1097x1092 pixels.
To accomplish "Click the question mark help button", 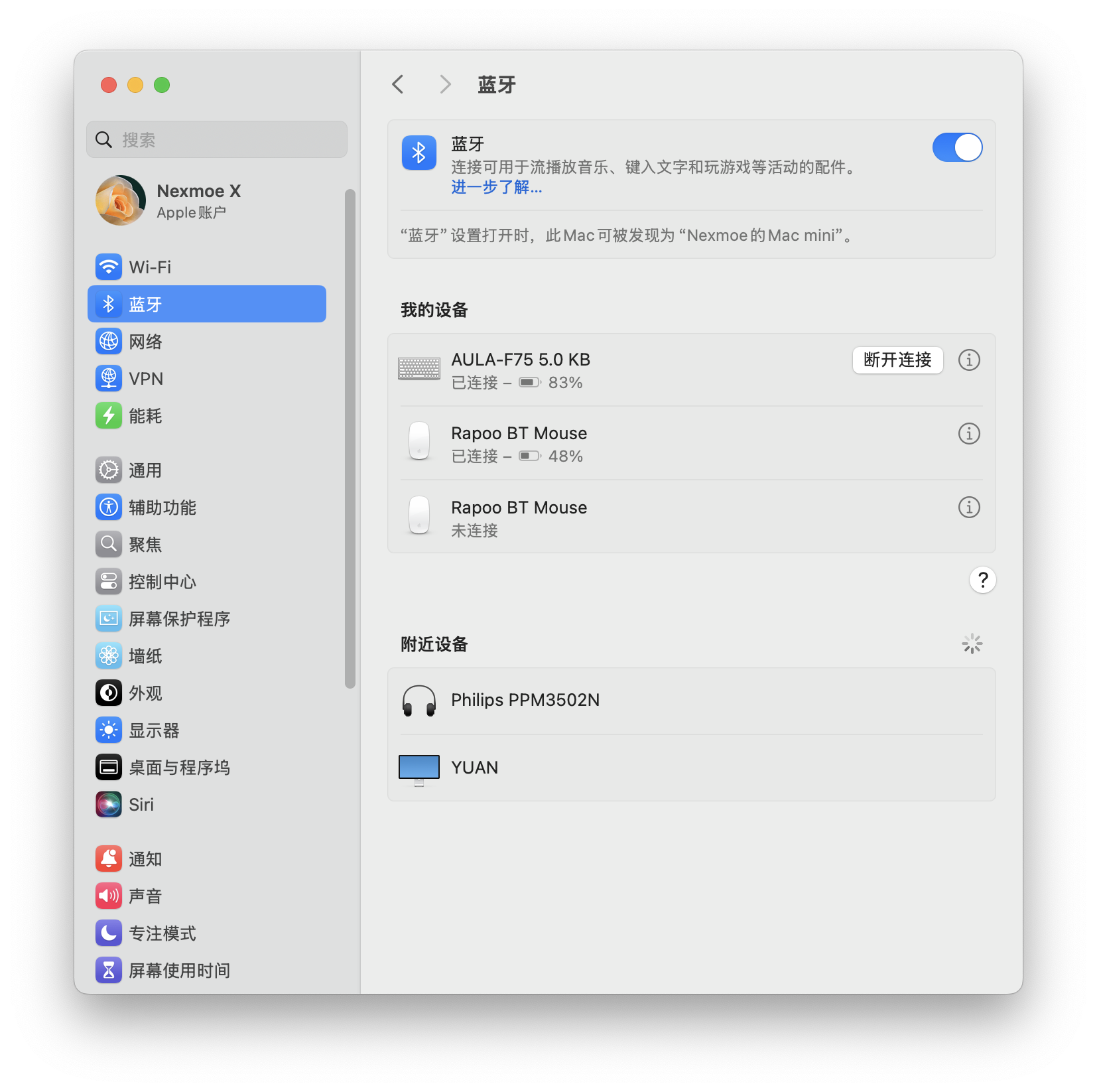I will (982, 580).
